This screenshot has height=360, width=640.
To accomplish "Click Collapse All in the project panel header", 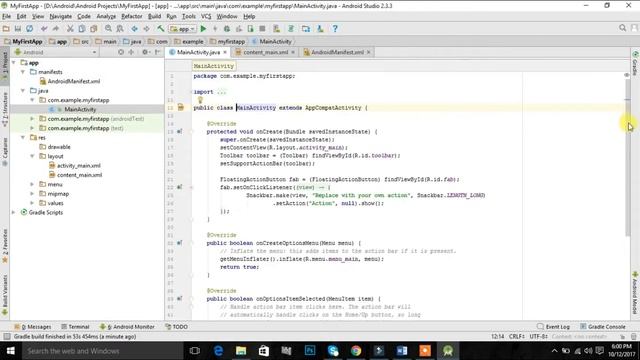I will coord(131,52).
